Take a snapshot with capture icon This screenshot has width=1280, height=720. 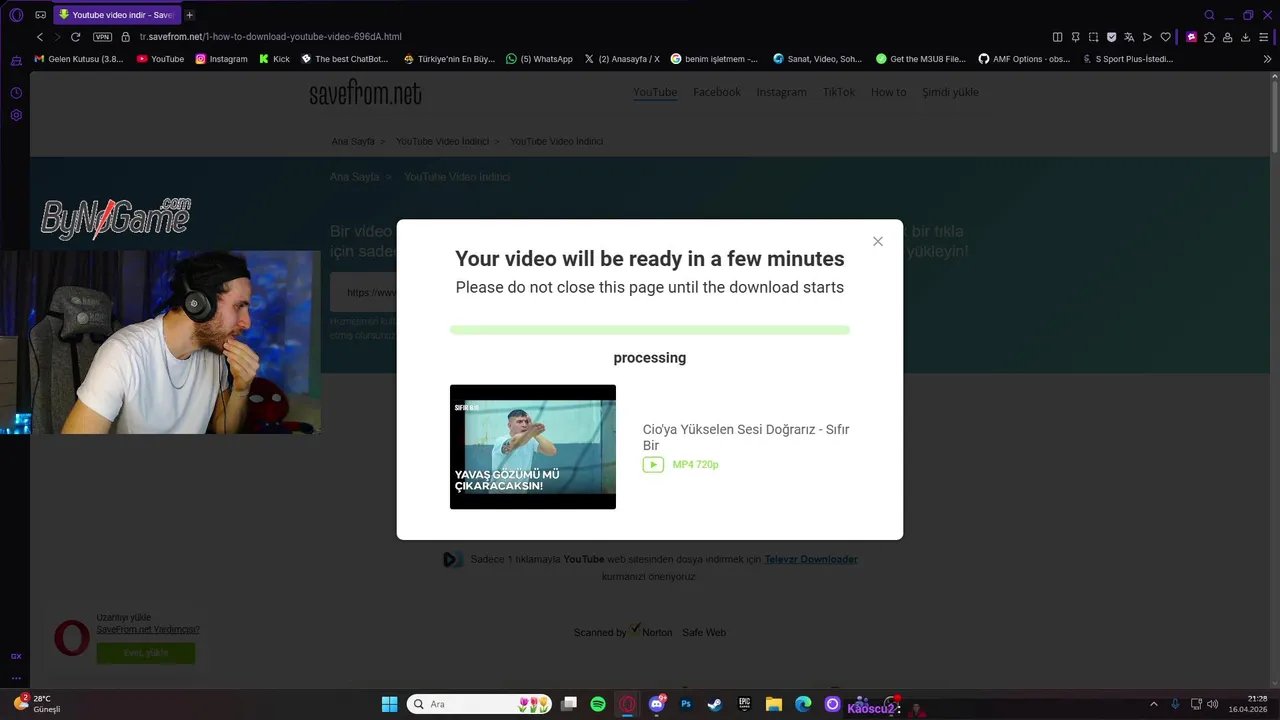(x=1093, y=37)
